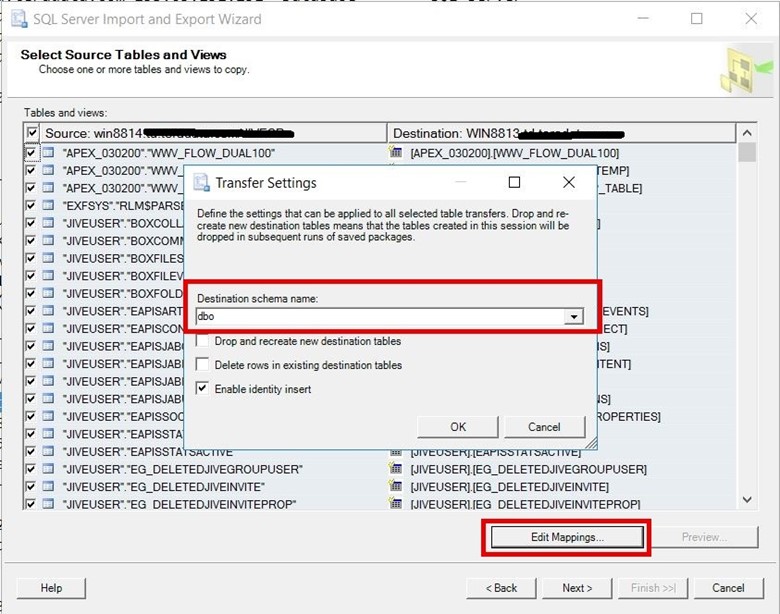Screen dimensions: 780x614
Task: Click table icon of JIVEUSER BOXFILEV row
Action: (48, 276)
